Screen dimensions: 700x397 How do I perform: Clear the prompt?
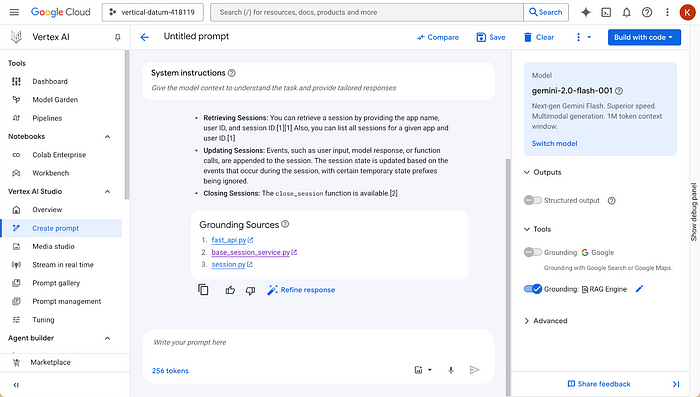(x=538, y=38)
